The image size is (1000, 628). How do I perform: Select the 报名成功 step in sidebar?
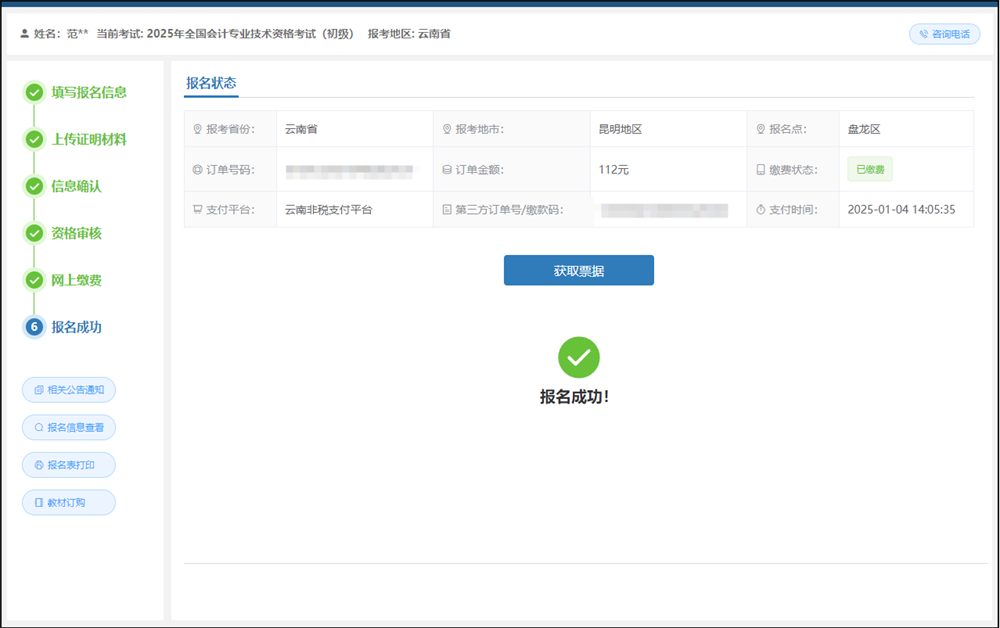[x=77, y=327]
